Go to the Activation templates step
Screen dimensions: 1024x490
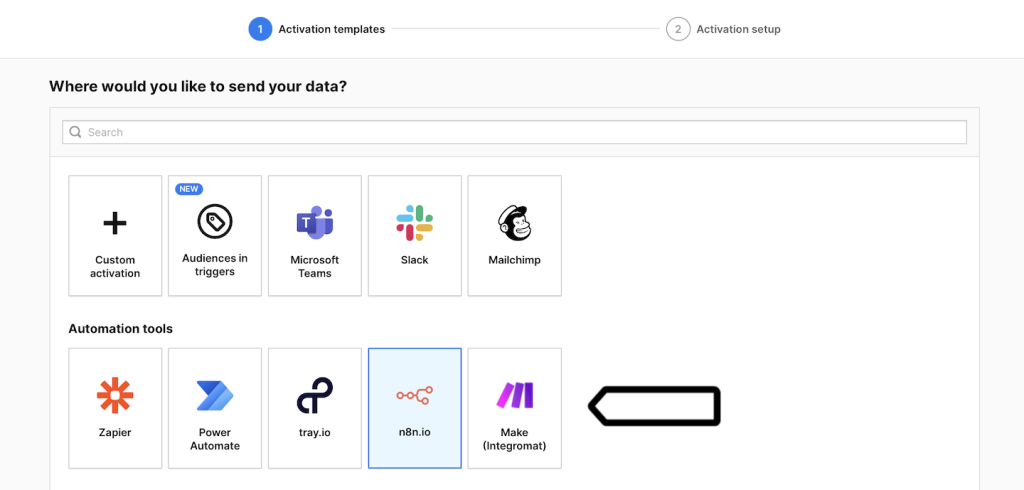point(331,30)
